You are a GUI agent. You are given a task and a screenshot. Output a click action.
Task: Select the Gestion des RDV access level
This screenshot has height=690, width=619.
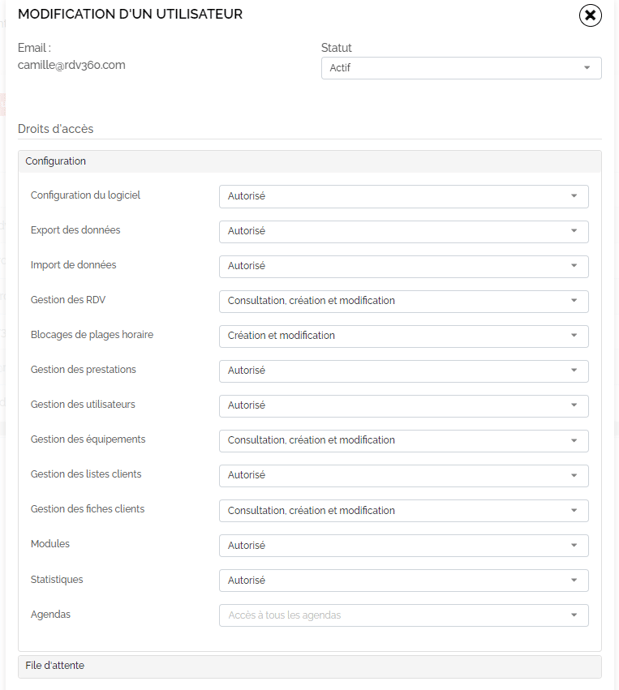point(403,301)
